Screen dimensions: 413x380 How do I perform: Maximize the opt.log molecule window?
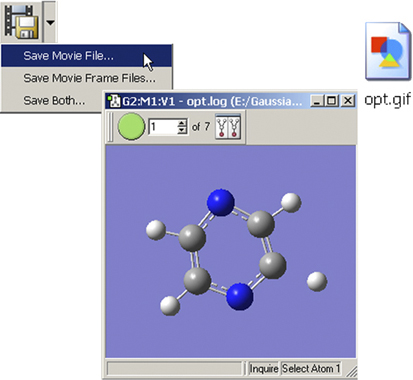332,101
